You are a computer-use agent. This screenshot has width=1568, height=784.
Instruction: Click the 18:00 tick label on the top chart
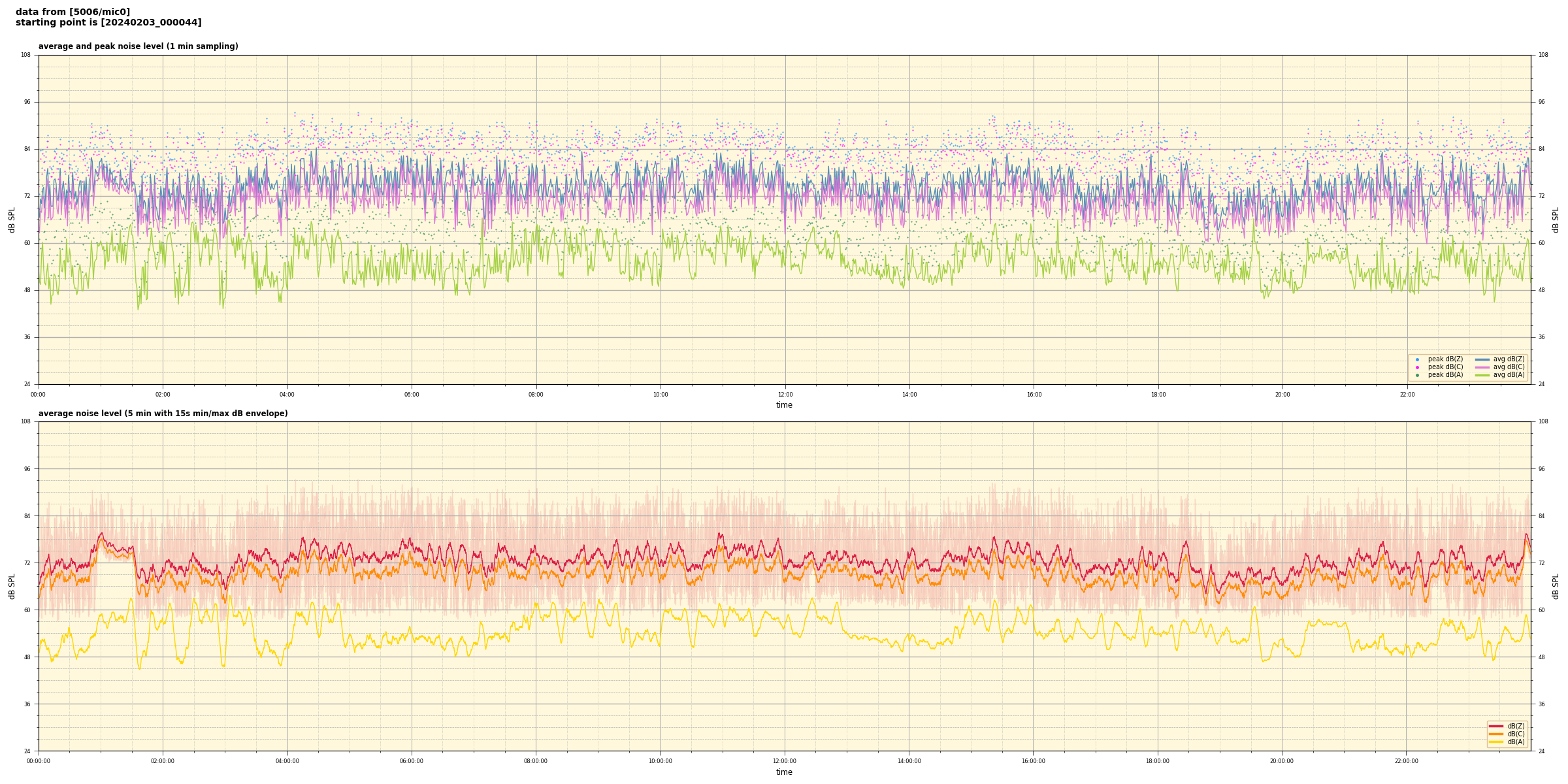[x=1158, y=395]
